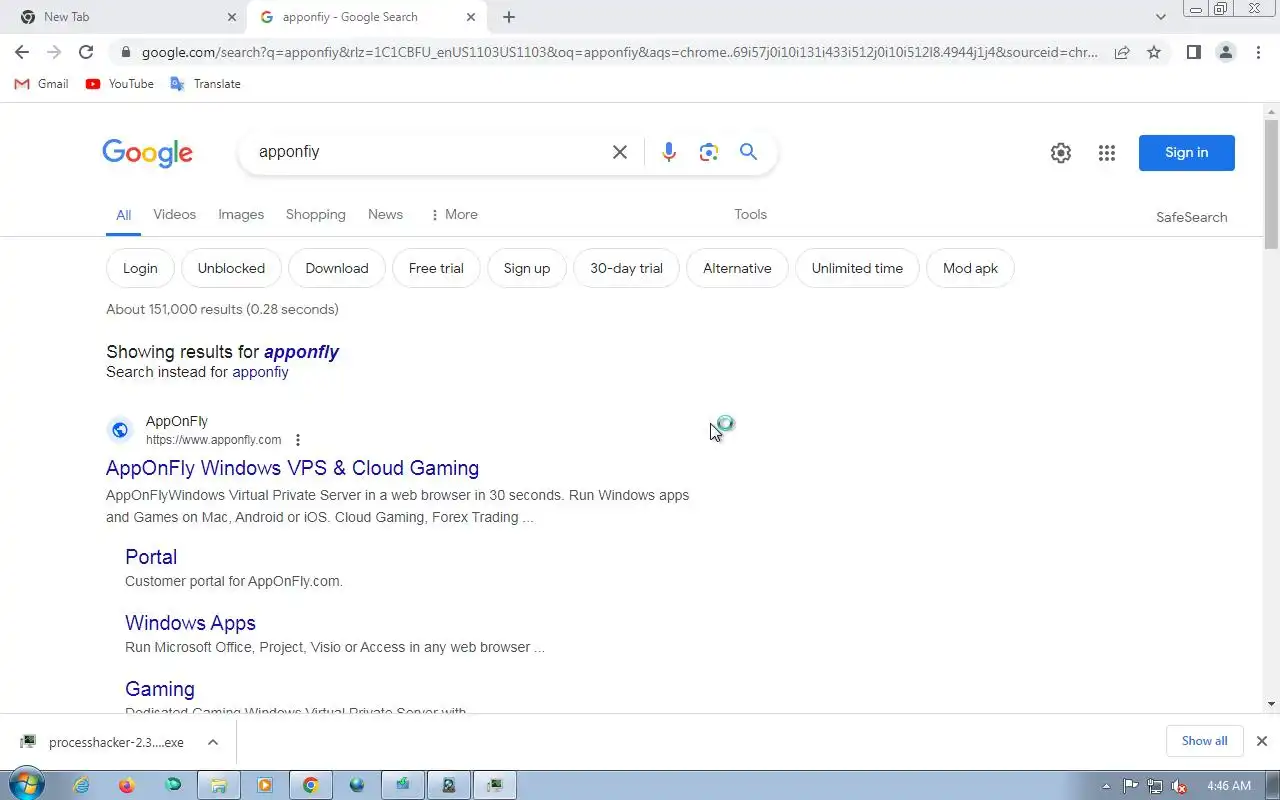Viewport: 1280px width, 800px height.
Task: Search by image with Google Lens
Action: click(x=709, y=152)
